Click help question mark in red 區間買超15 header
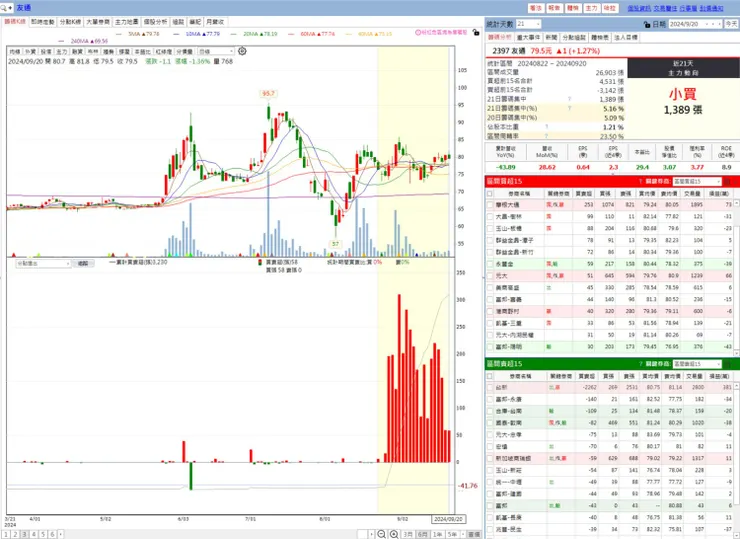 point(640,181)
